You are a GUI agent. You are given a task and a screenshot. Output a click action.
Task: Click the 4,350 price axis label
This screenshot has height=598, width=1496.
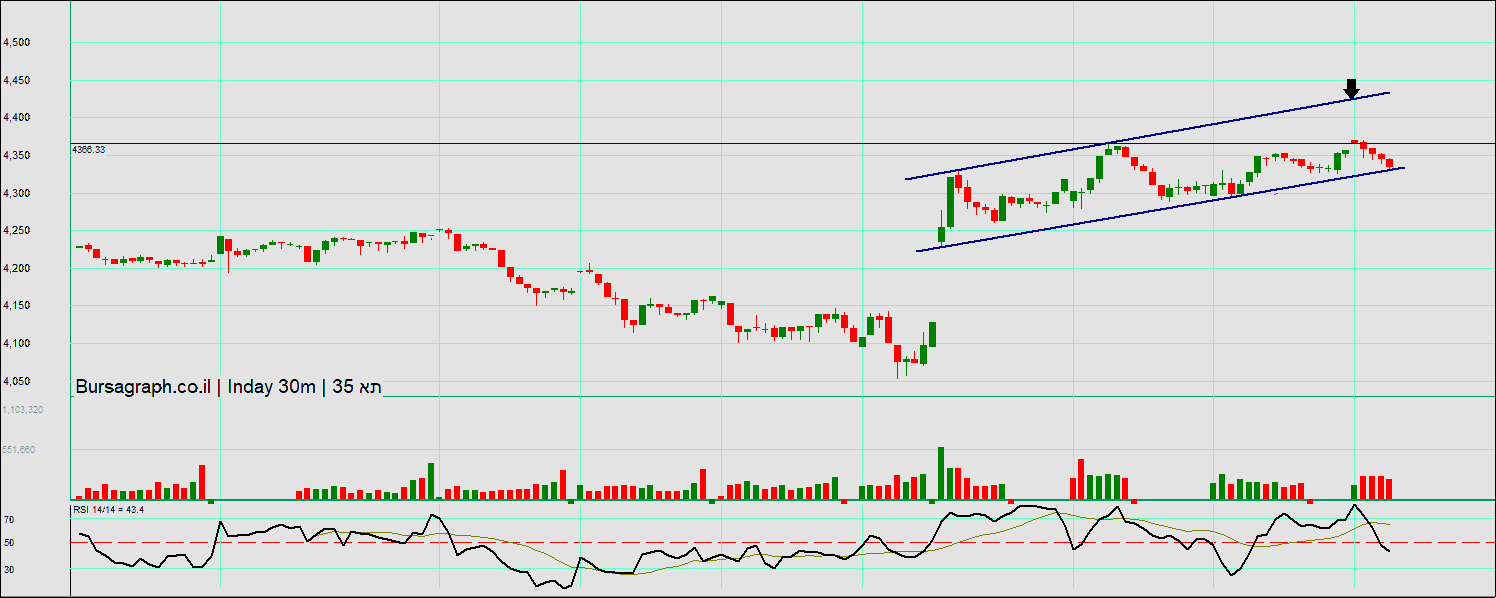(16, 156)
